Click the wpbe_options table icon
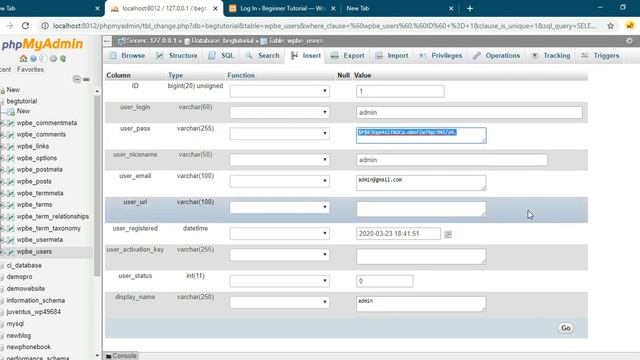This screenshot has height=360, width=640. (11, 158)
